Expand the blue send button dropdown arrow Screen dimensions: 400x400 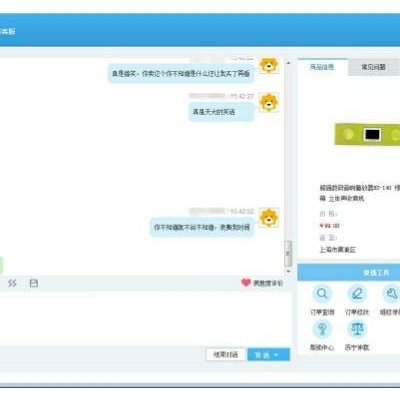tap(276, 355)
